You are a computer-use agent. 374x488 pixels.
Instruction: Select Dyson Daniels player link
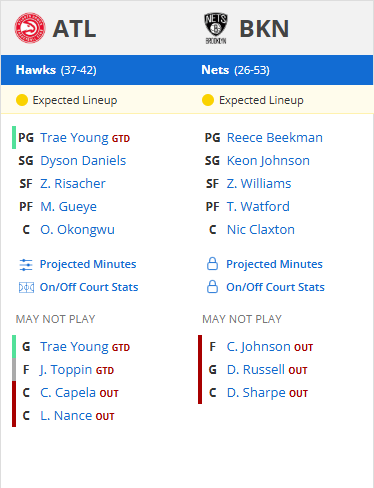83,161
